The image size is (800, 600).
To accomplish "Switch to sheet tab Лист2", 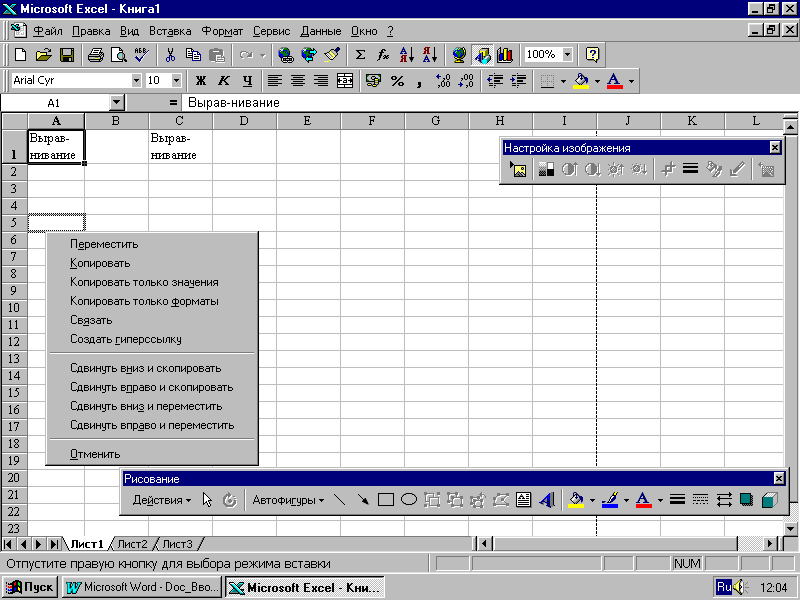I will 132,544.
